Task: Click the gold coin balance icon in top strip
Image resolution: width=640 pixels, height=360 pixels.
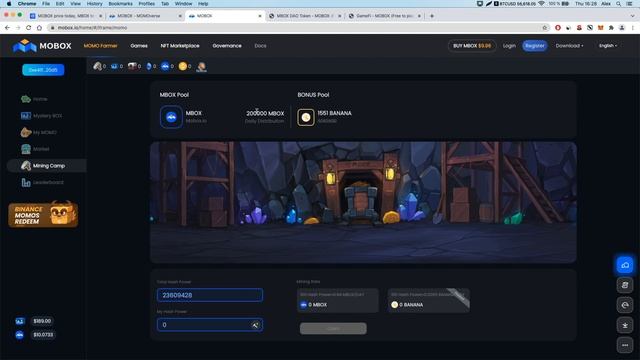Action: [x=182, y=66]
